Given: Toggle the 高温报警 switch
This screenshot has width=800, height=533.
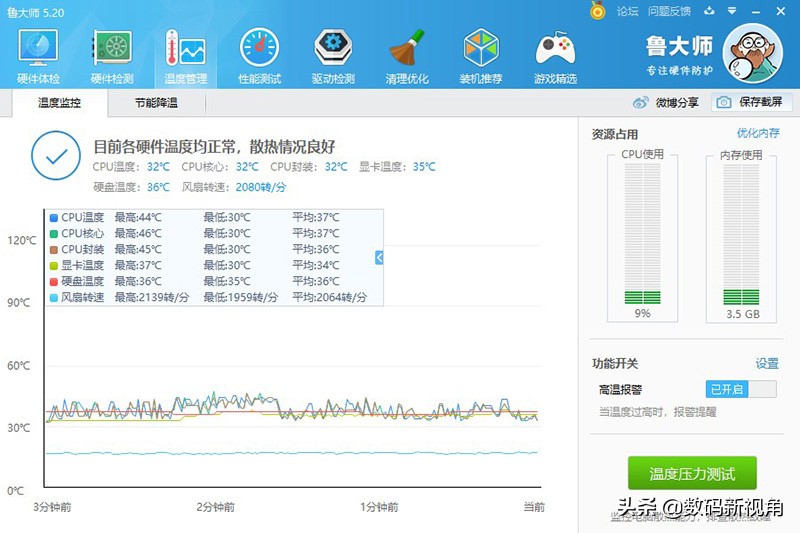Looking at the screenshot, I should (x=741, y=389).
